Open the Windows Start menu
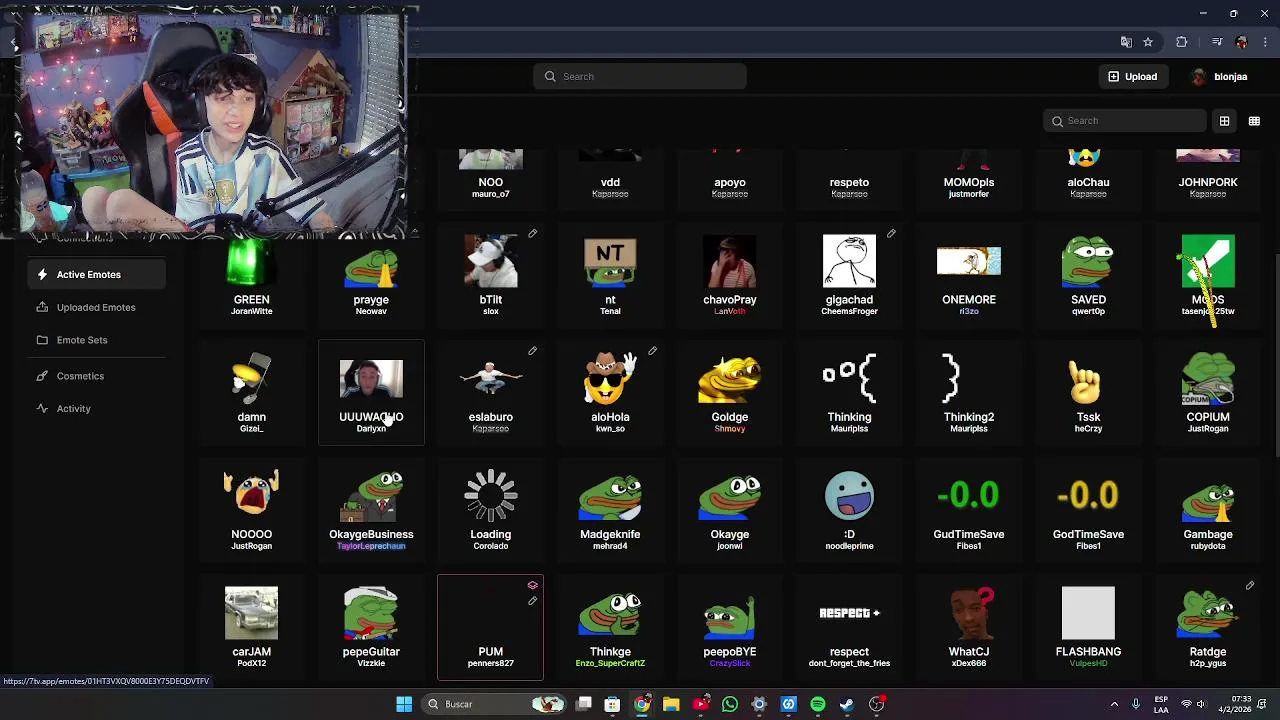1280x720 pixels. point(404,704)
